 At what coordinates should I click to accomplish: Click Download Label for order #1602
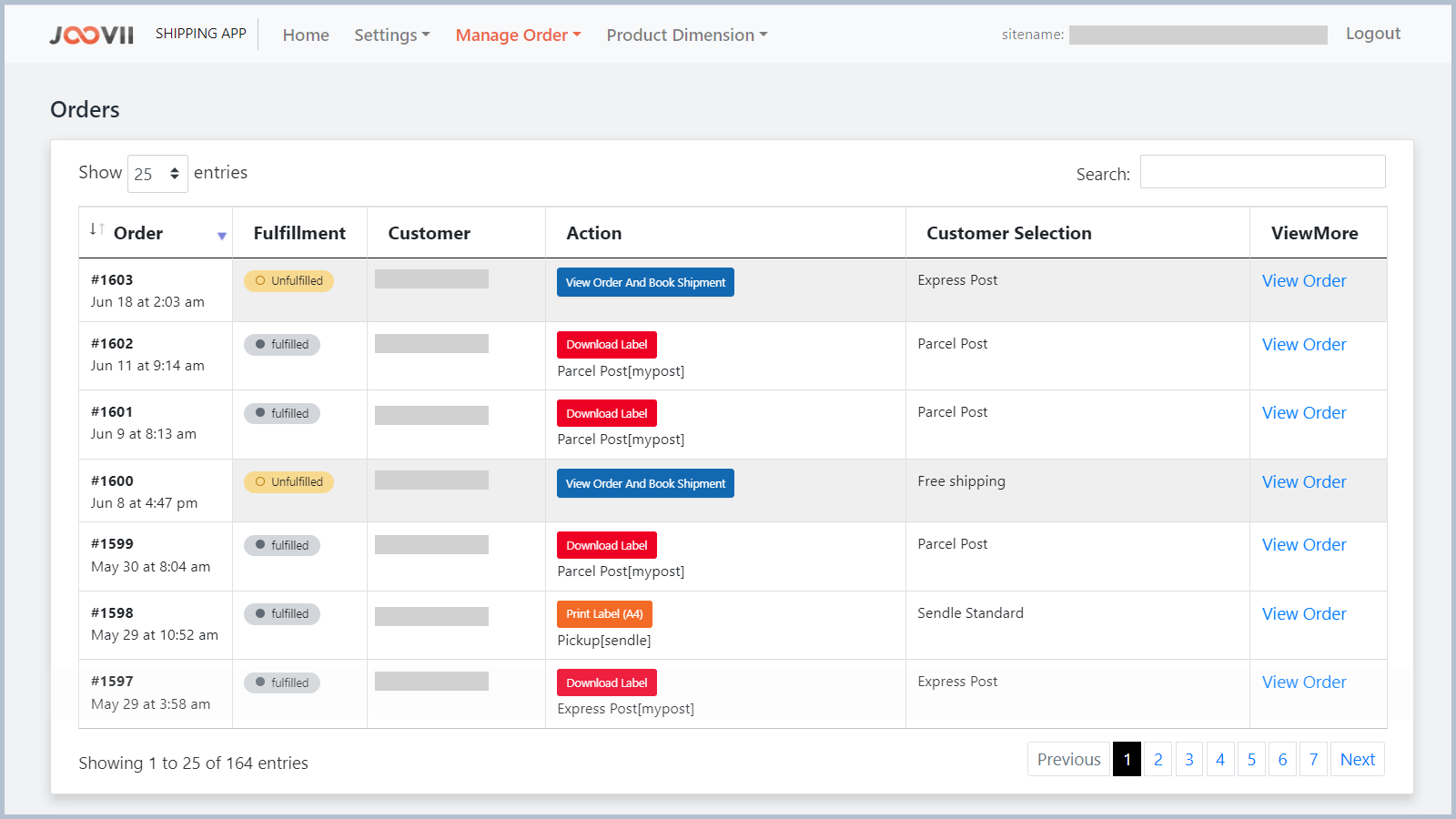click(x=606, y=344)
